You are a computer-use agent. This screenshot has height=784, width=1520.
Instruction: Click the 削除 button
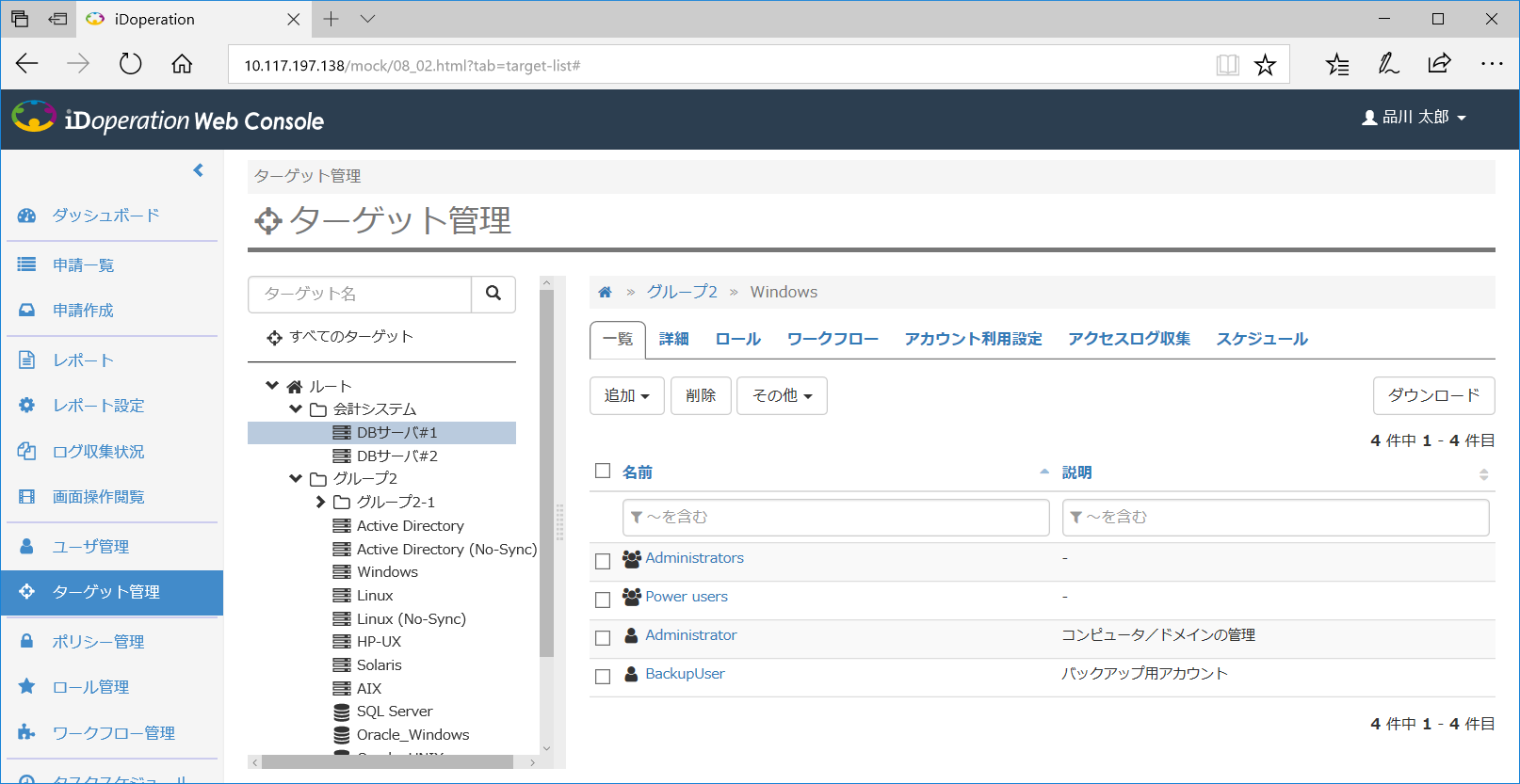(701, 395)
